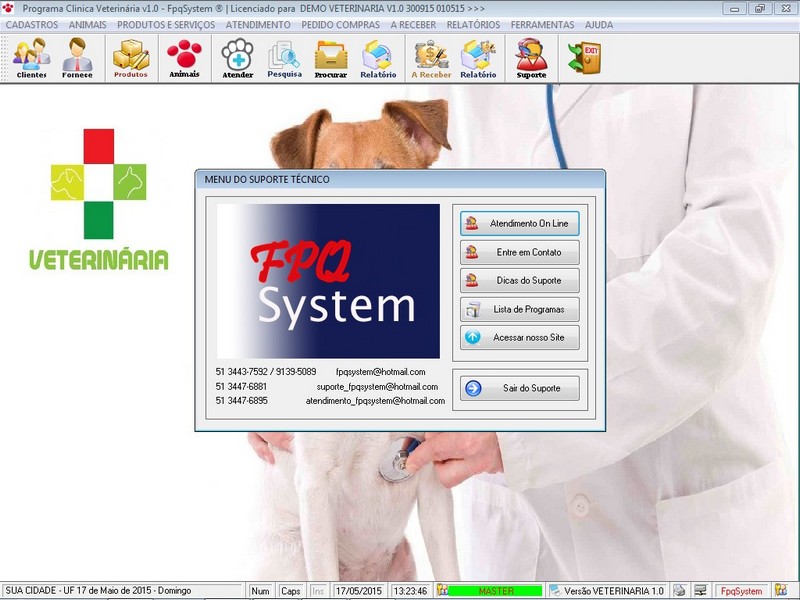Open the Suporte headset icon
The height and width of the screenshot is (600, 800).
(x=531, y=58)
